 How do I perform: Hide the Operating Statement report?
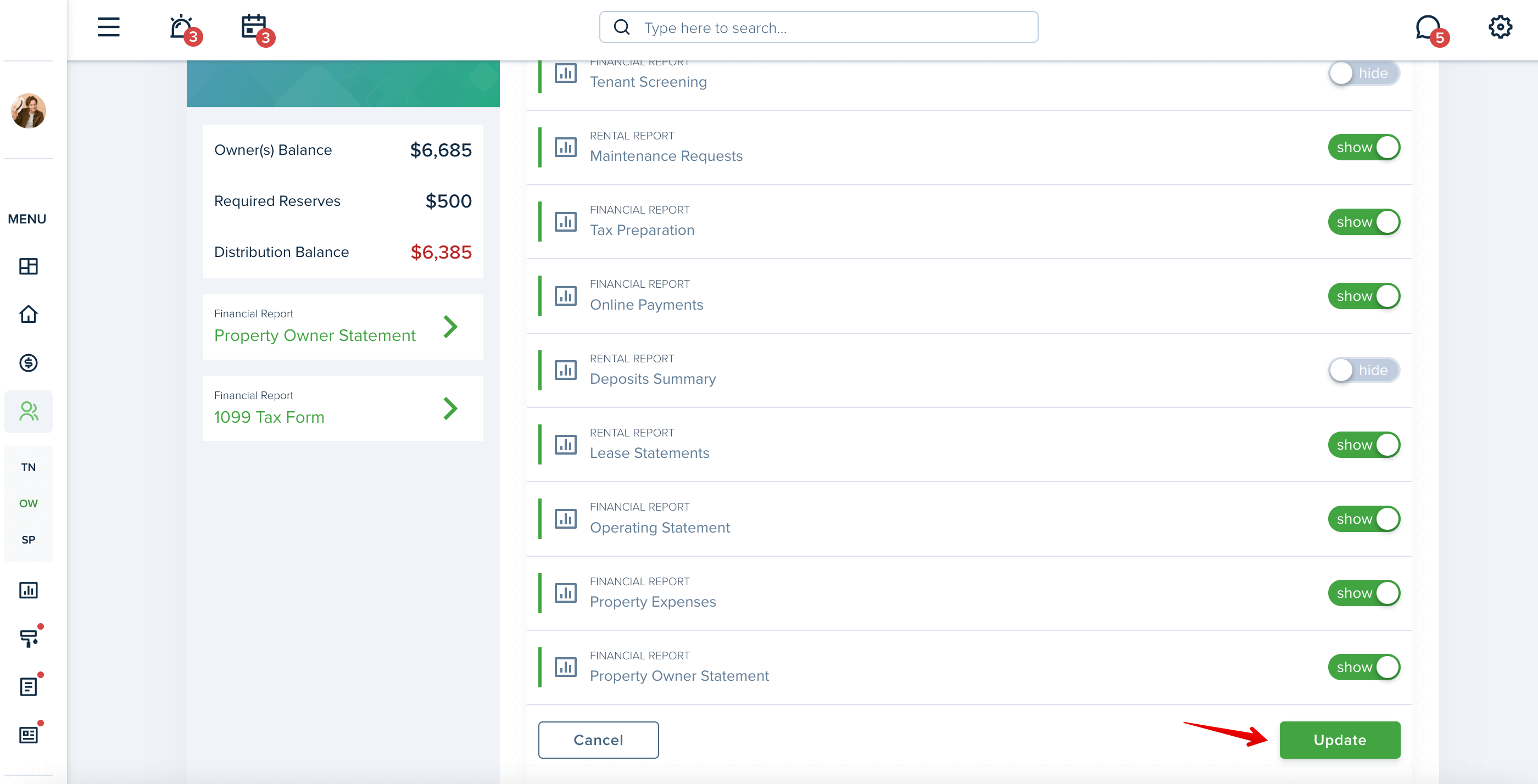[1364, 519]
